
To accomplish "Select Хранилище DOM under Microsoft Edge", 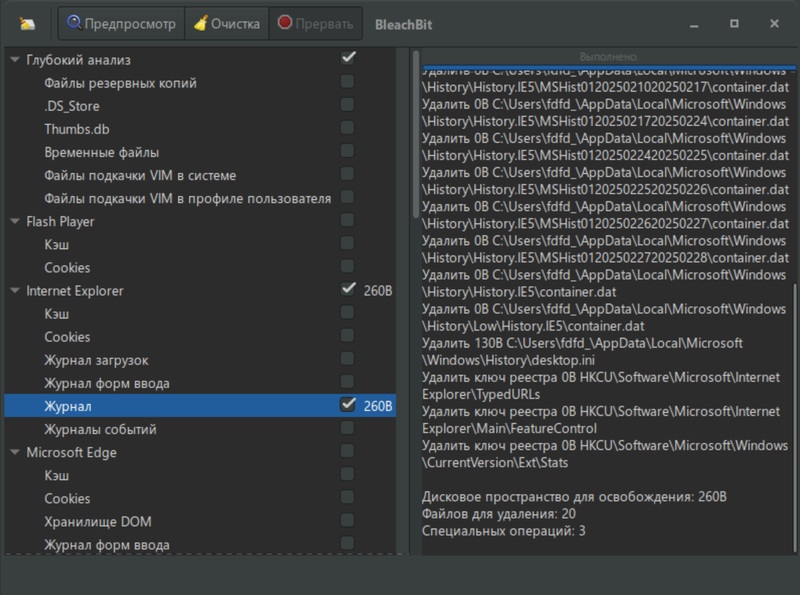I will click(x=97, y=522).
